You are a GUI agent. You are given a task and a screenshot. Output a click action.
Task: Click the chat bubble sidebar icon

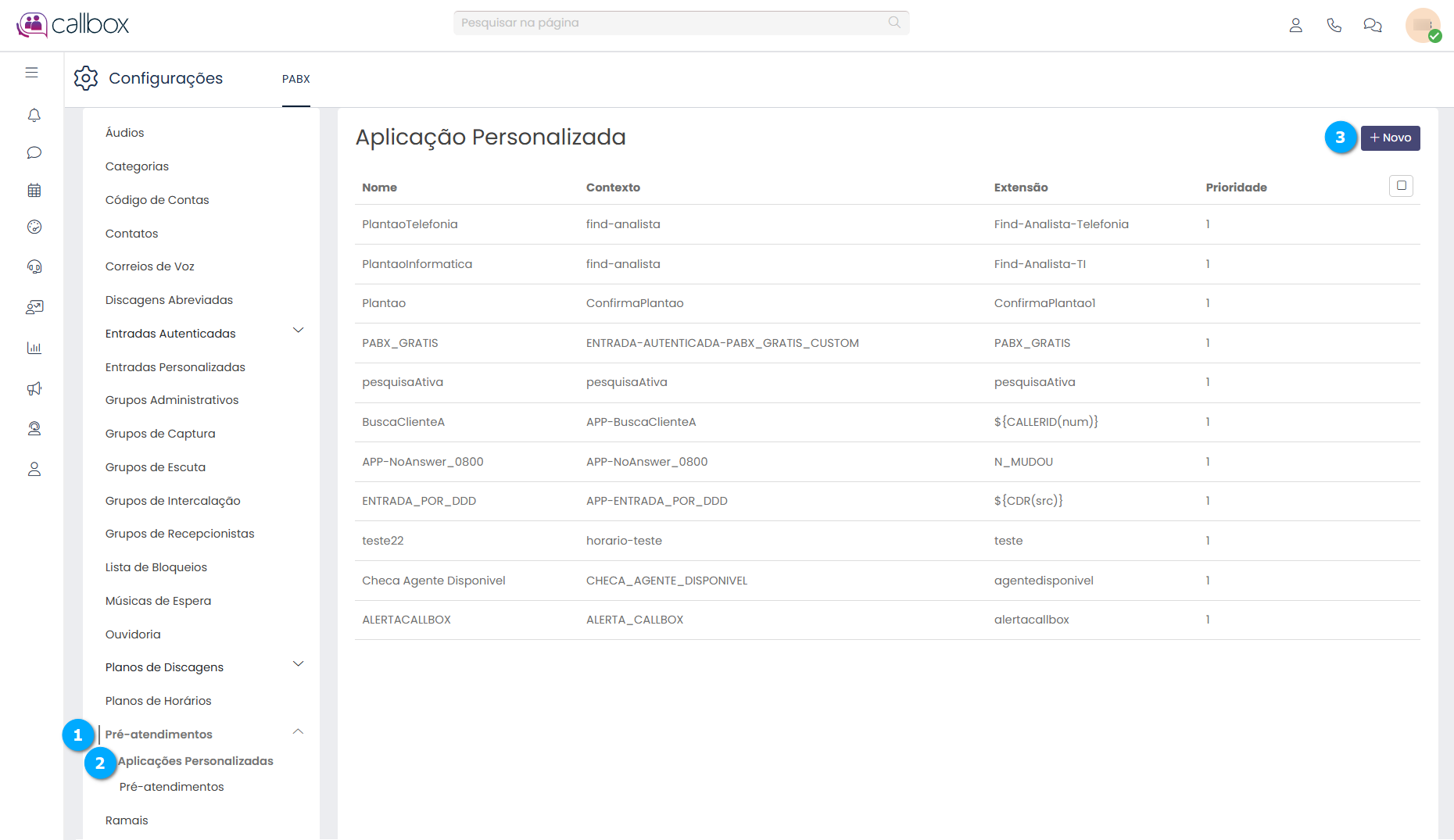click(34, 152)
